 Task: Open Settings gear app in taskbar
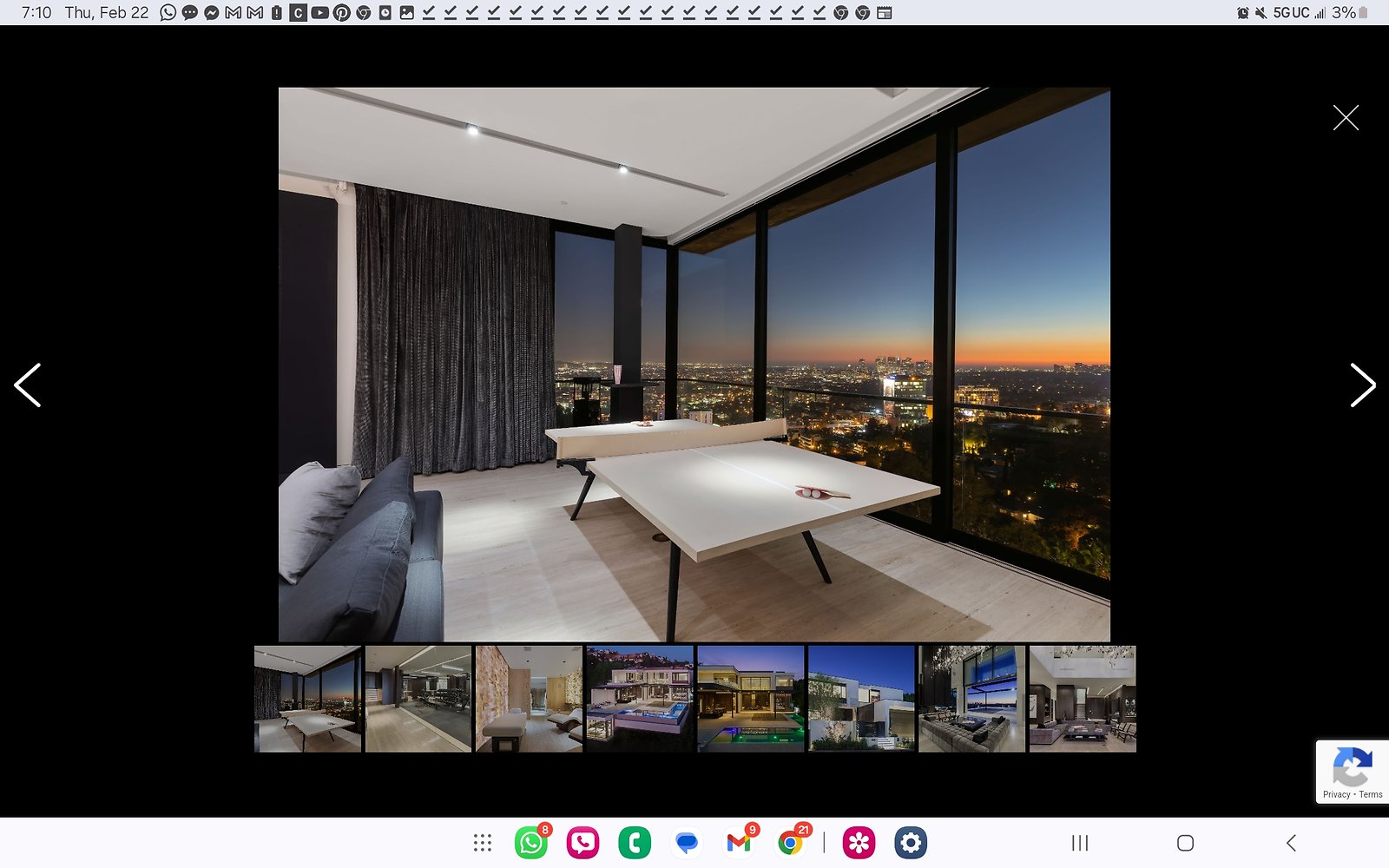pos(911,843)
